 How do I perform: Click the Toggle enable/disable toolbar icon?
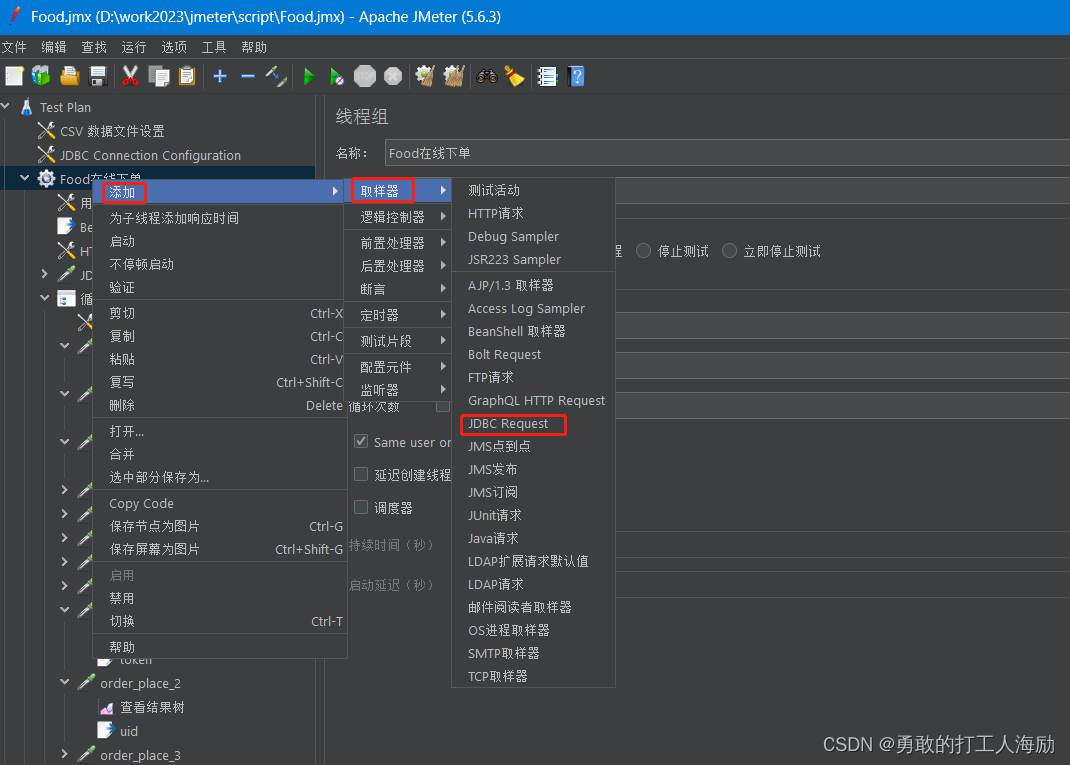pos(276,76)
